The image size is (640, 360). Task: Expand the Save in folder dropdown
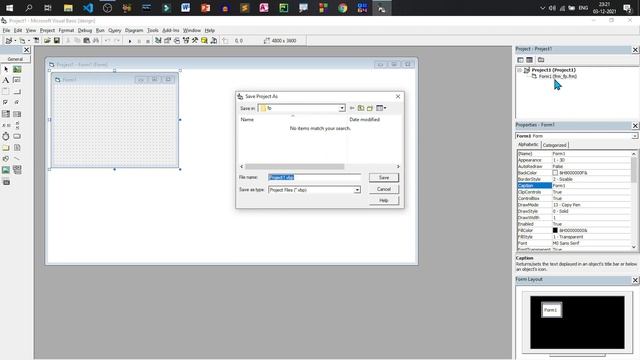(x=342, y=108)
